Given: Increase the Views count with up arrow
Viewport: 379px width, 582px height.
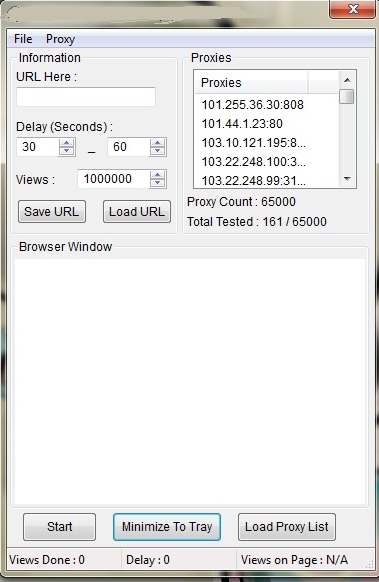Looking at the screenshot, I should (x=158, y=175).
